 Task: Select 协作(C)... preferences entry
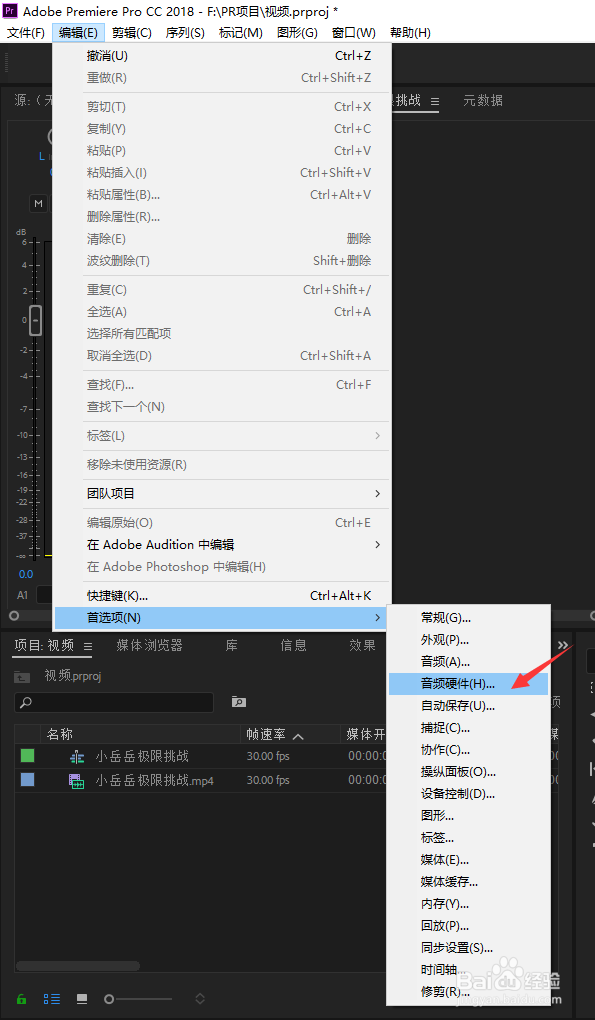pos(468,750)
